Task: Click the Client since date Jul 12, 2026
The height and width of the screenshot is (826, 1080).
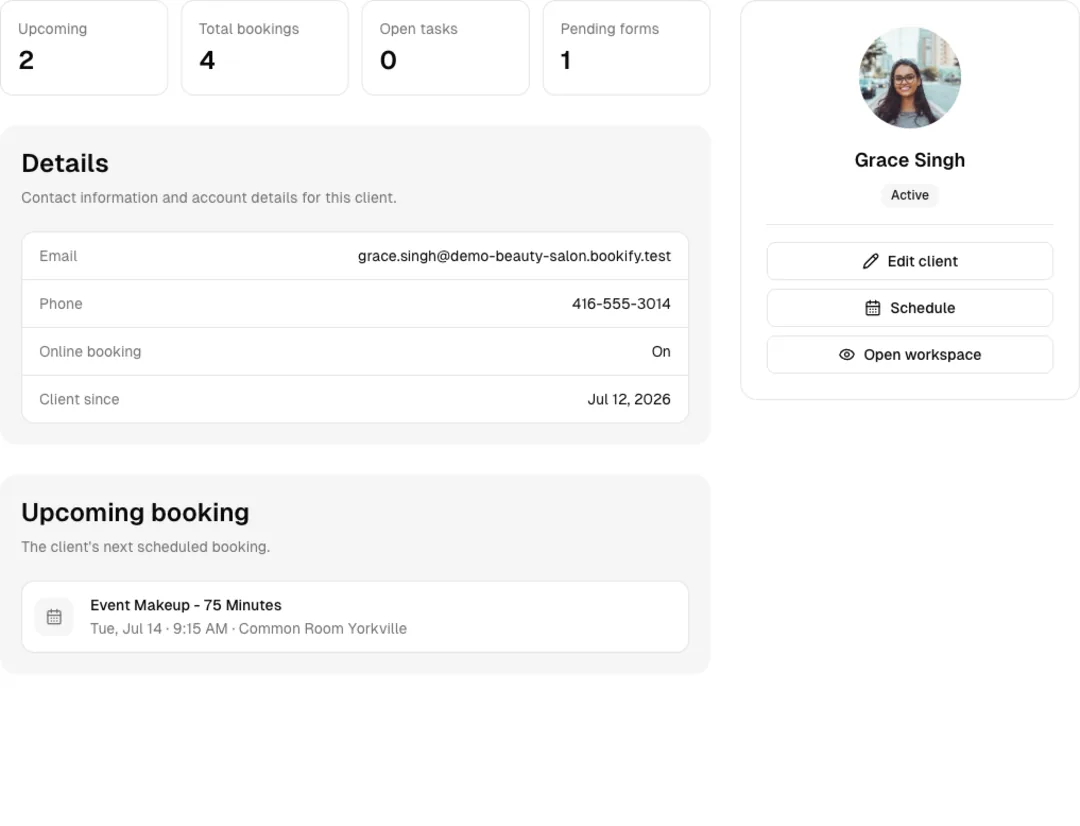Action: (629, 400)
